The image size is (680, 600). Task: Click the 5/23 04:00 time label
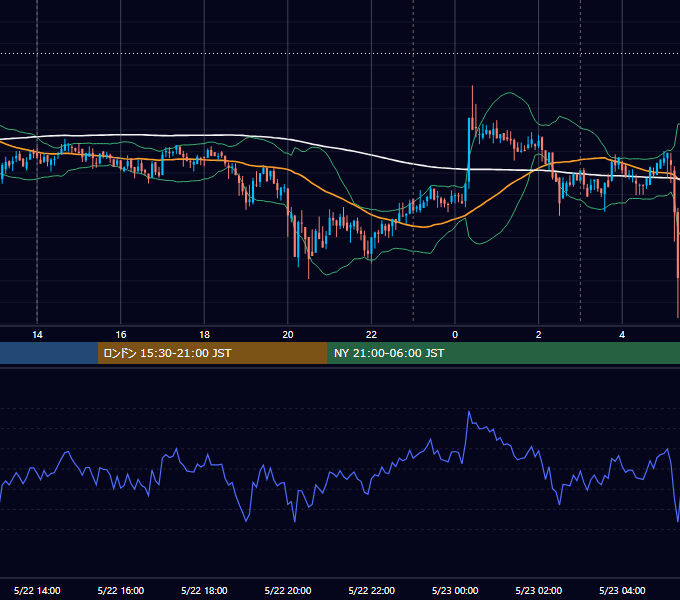coord(622,590)
